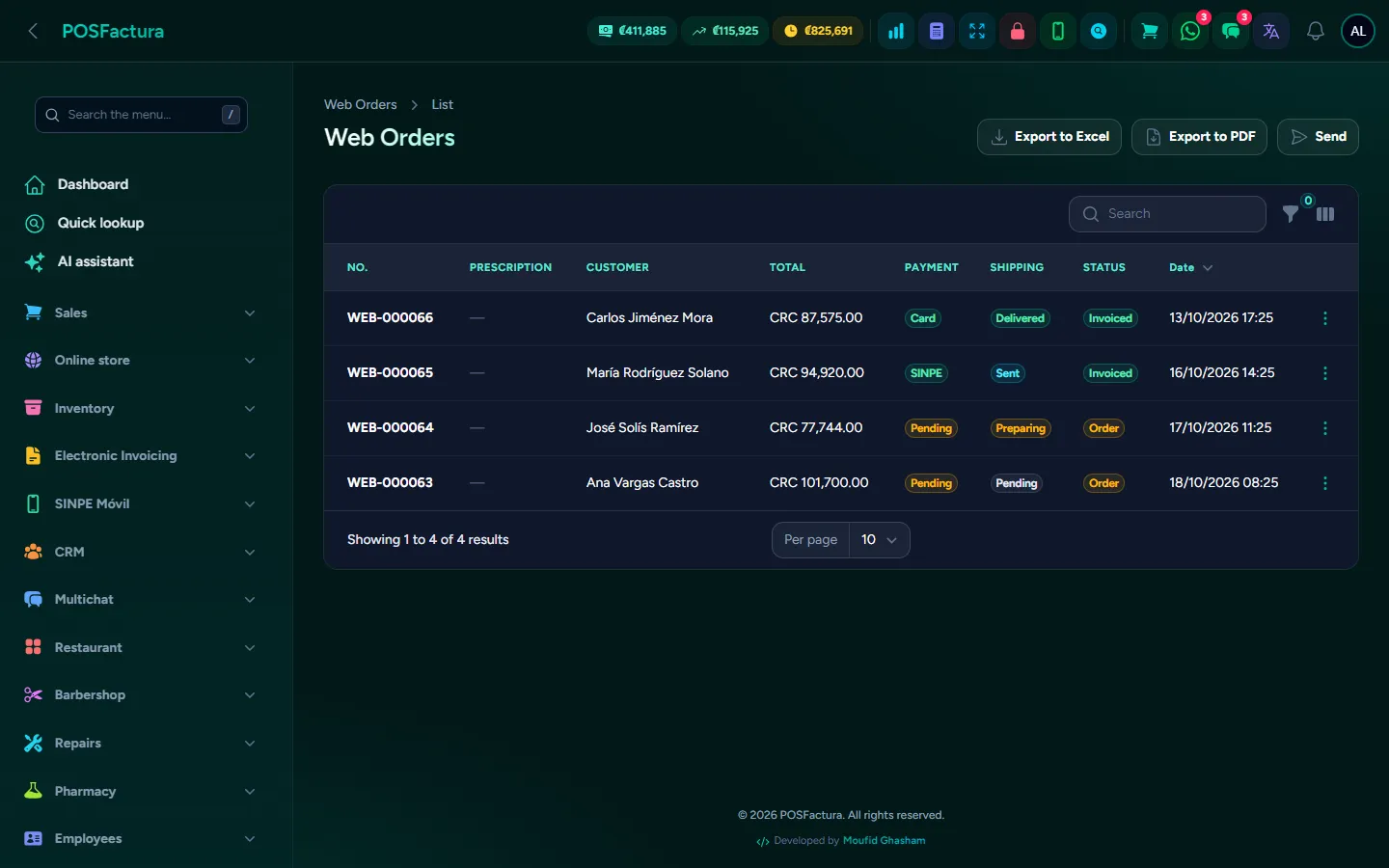Focus the Search the menu field
Image resolution: width=1389 pixels, height=868 pixels.
coord(141,115)
